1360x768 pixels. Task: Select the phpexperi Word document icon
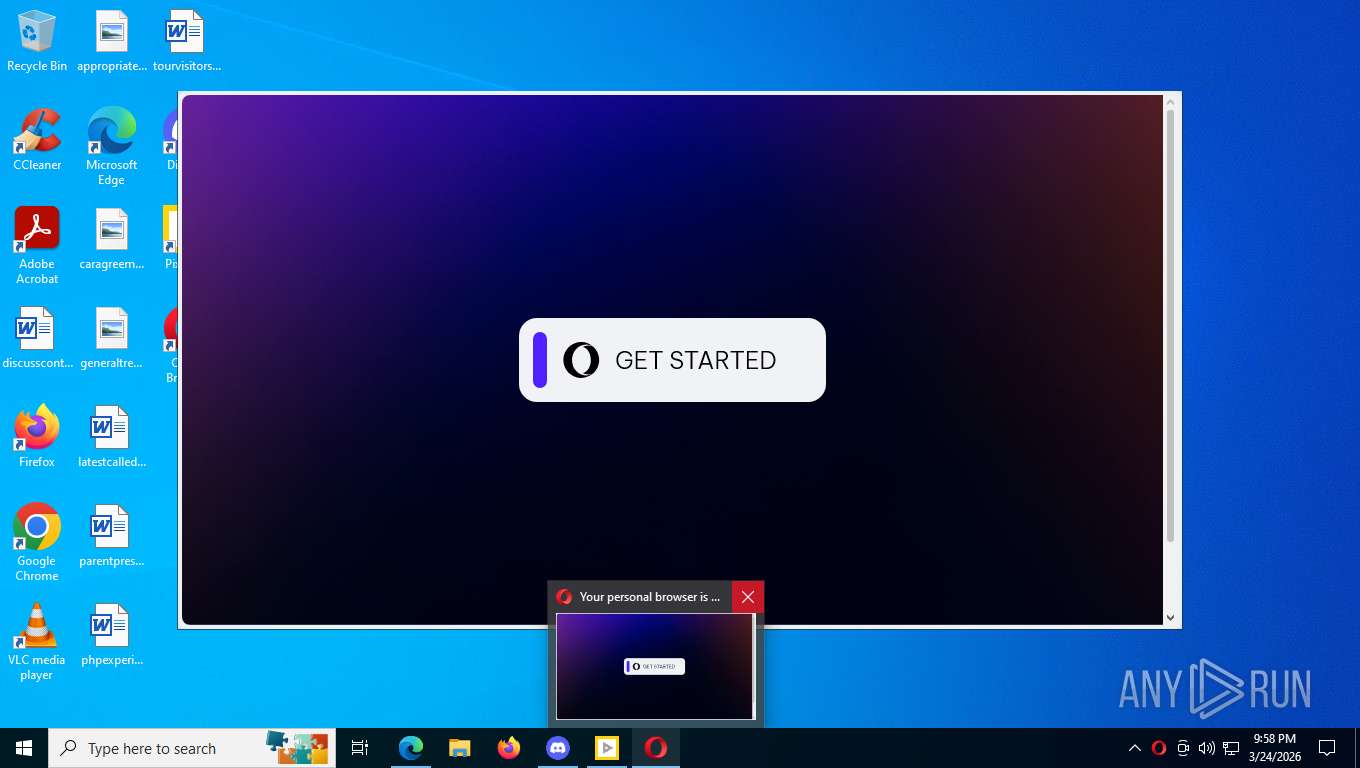(112, 635)
